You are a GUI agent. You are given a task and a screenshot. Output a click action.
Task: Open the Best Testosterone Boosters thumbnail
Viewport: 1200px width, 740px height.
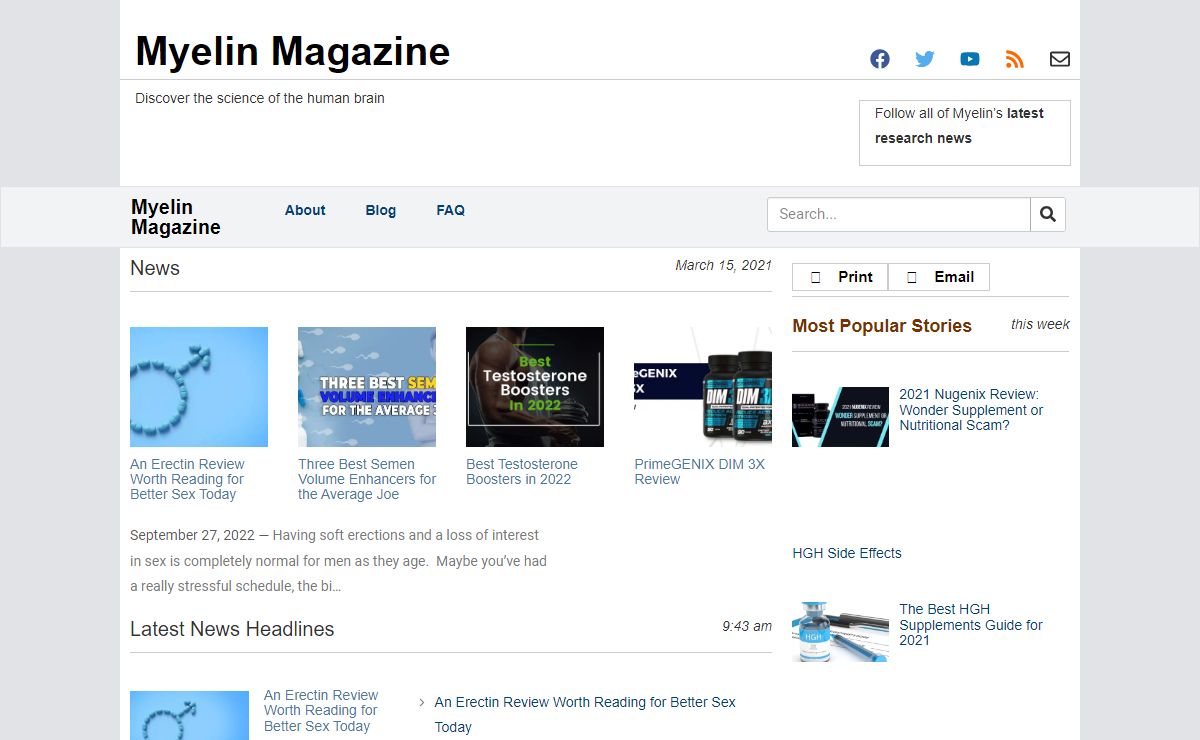pyautogui.click(x=535, y=387)
